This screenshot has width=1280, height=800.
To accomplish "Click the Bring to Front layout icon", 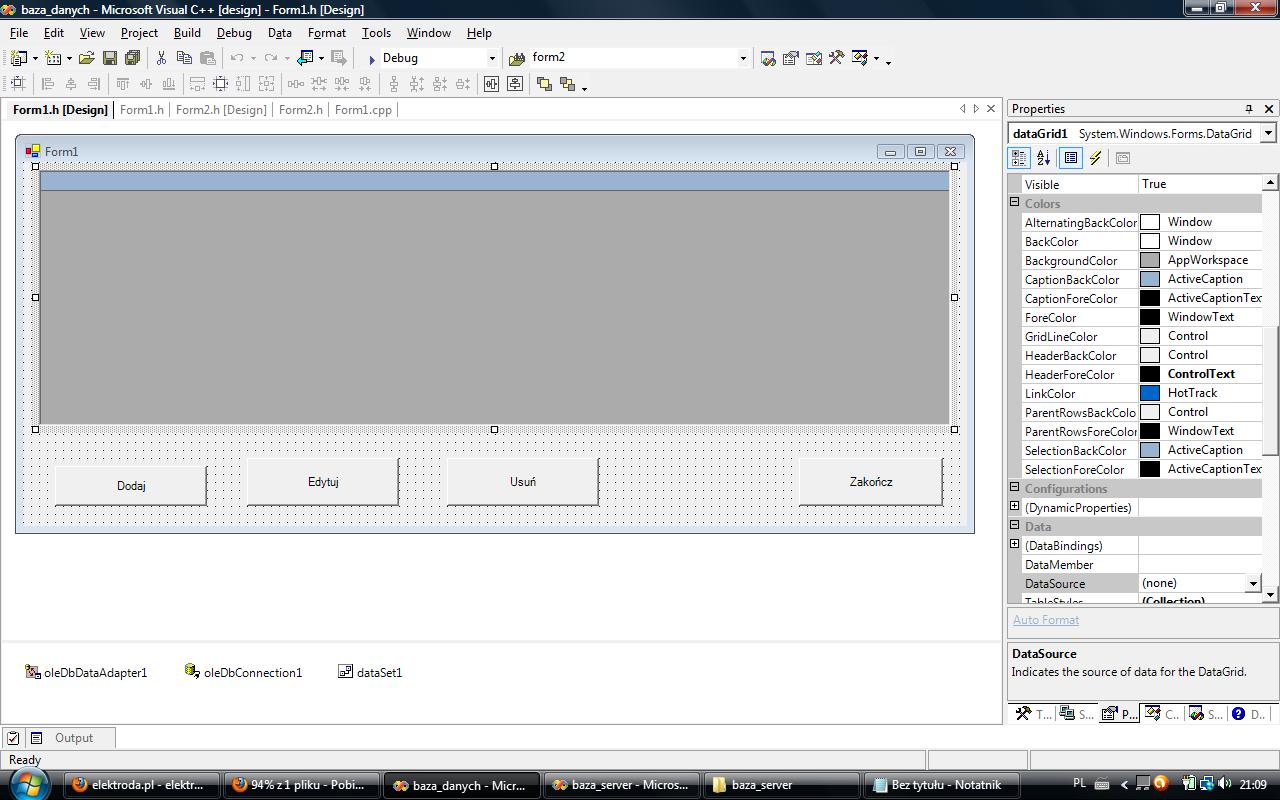I will [x=544, y=84].
